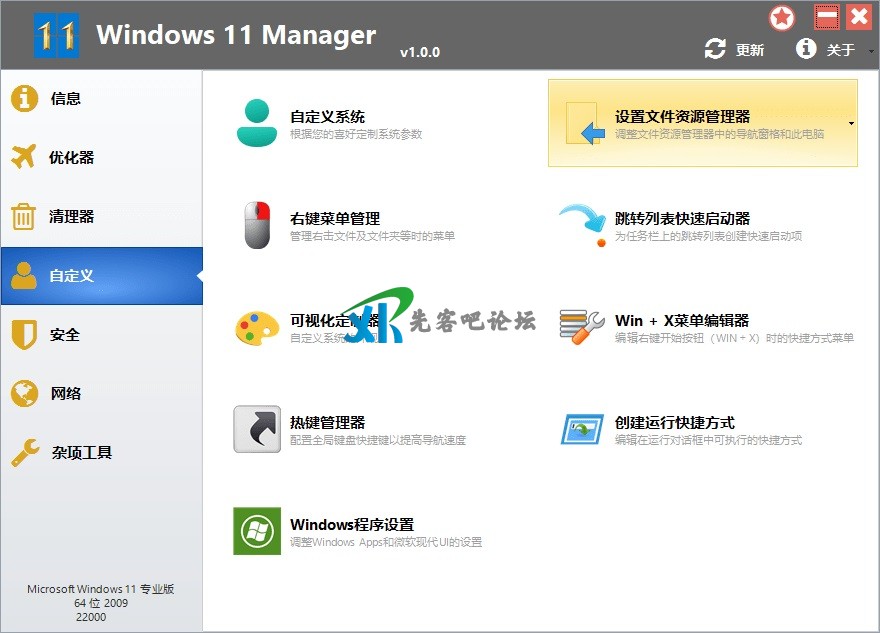
Task: Open the green Windows程序设置 icon
Action: coord(257,531)
